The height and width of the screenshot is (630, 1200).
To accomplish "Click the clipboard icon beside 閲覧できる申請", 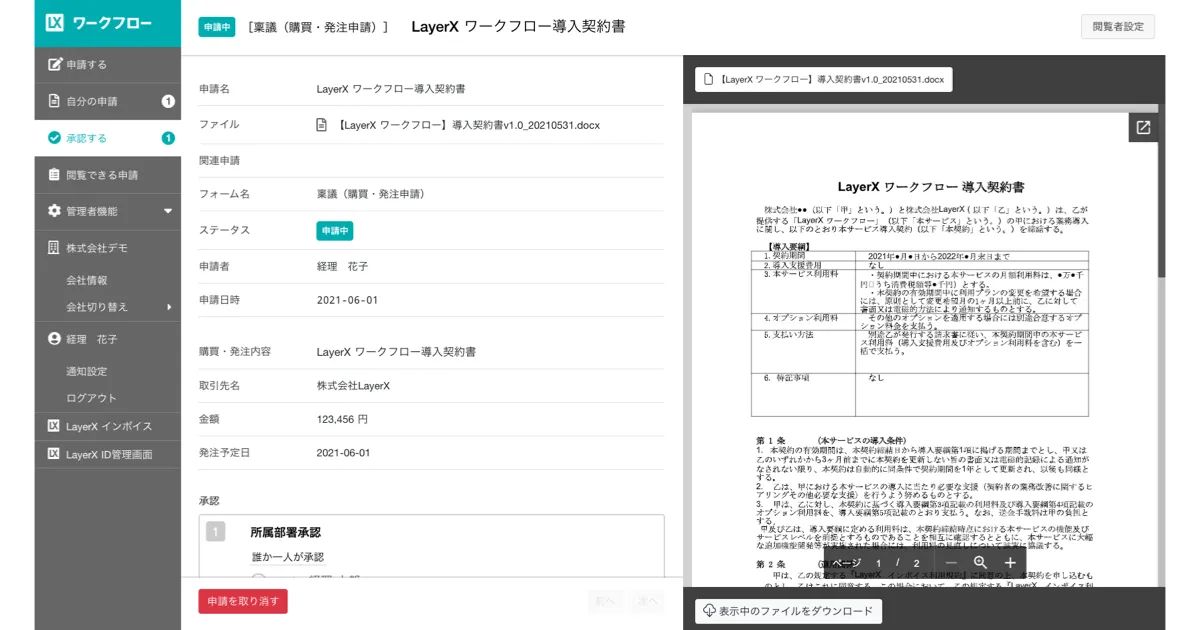I will (55, 175).
